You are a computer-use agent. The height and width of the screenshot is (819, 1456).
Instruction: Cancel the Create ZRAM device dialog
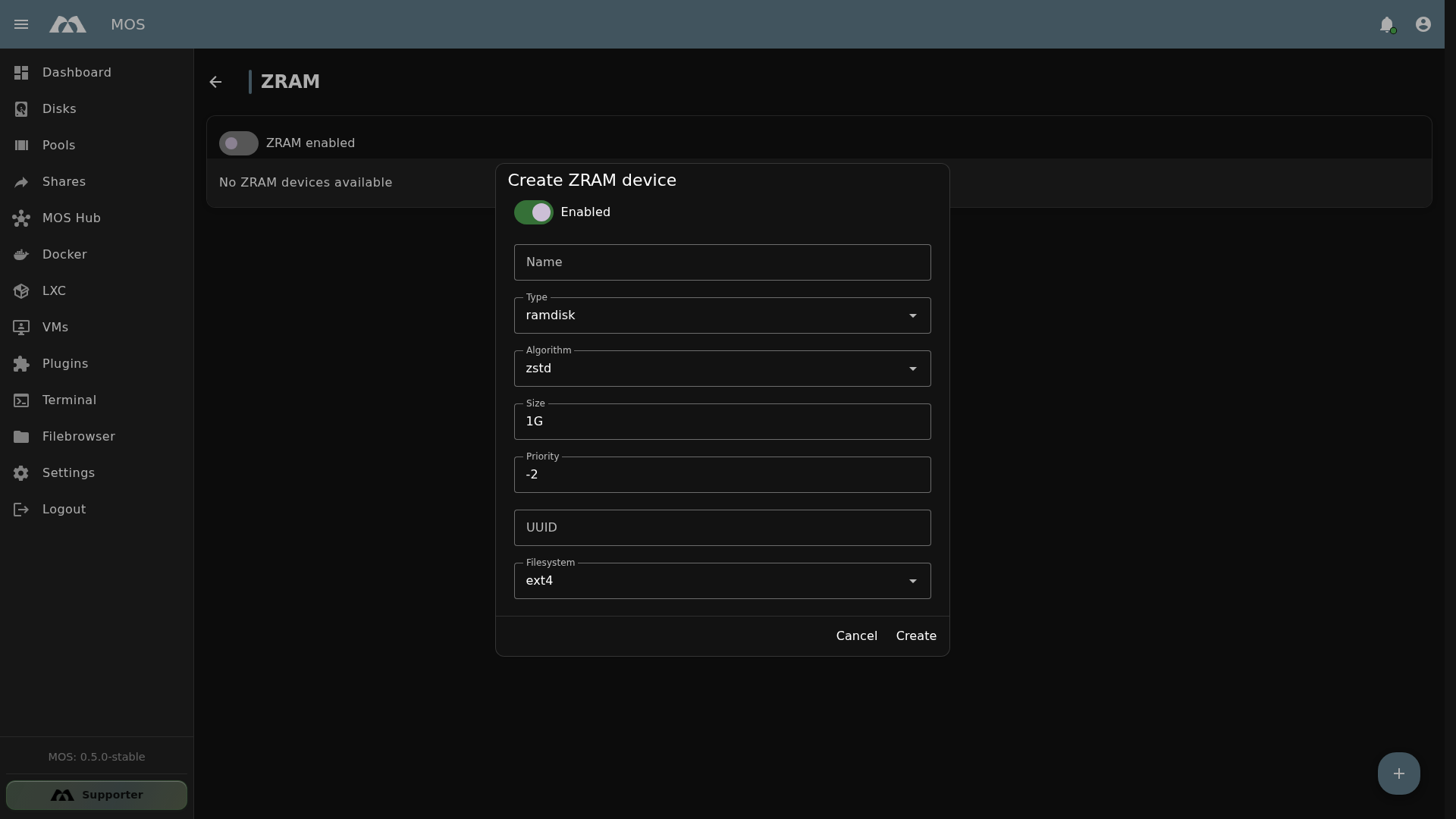pos(856,636)
